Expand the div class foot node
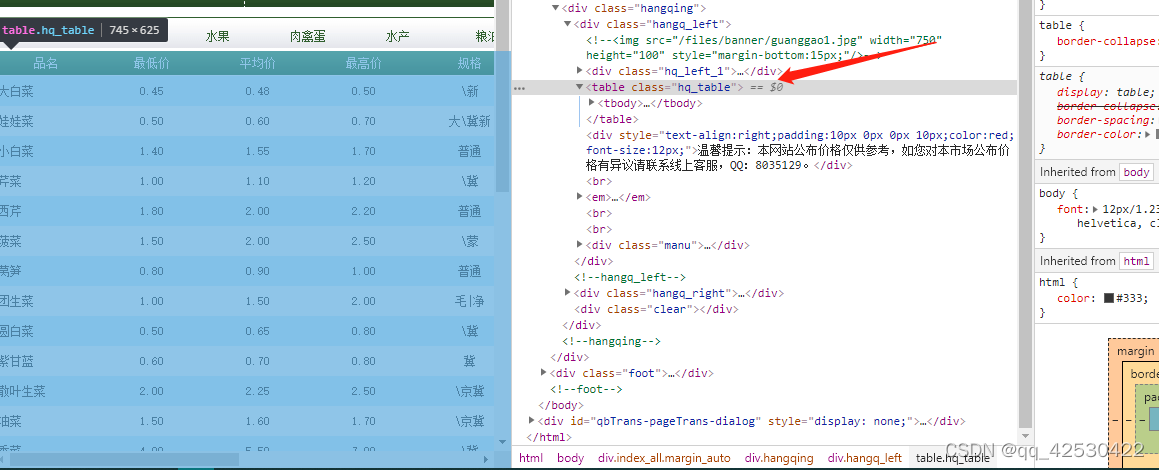This screenshot has height=470, width=1159. [x=543, y=372]
